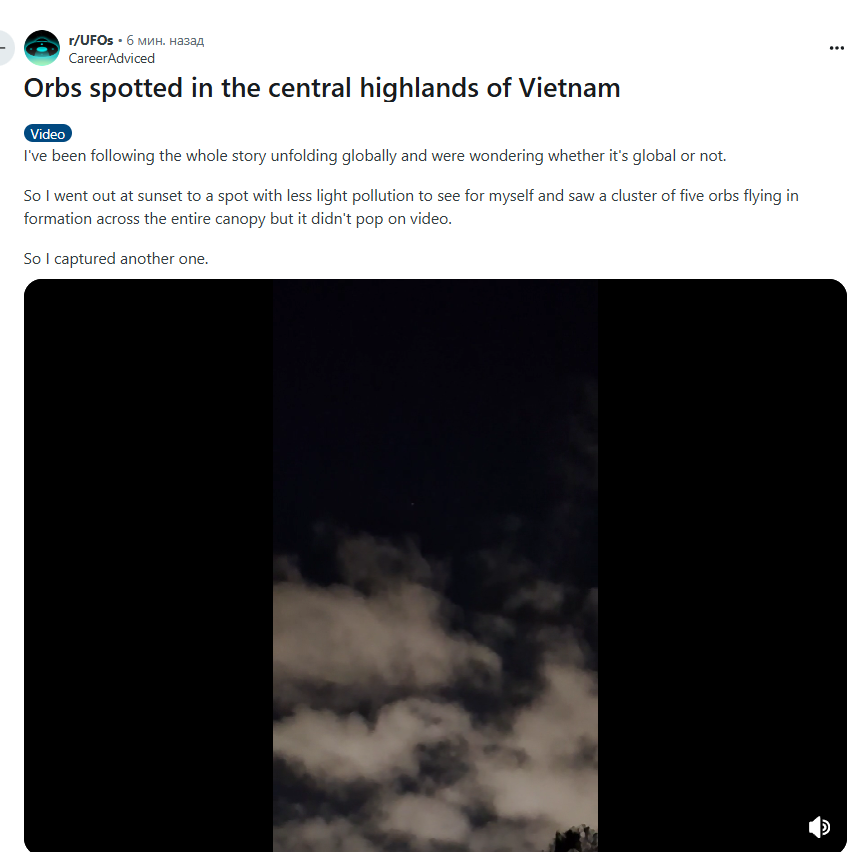Click the left black letterbox area of the video

pos(149,565)
